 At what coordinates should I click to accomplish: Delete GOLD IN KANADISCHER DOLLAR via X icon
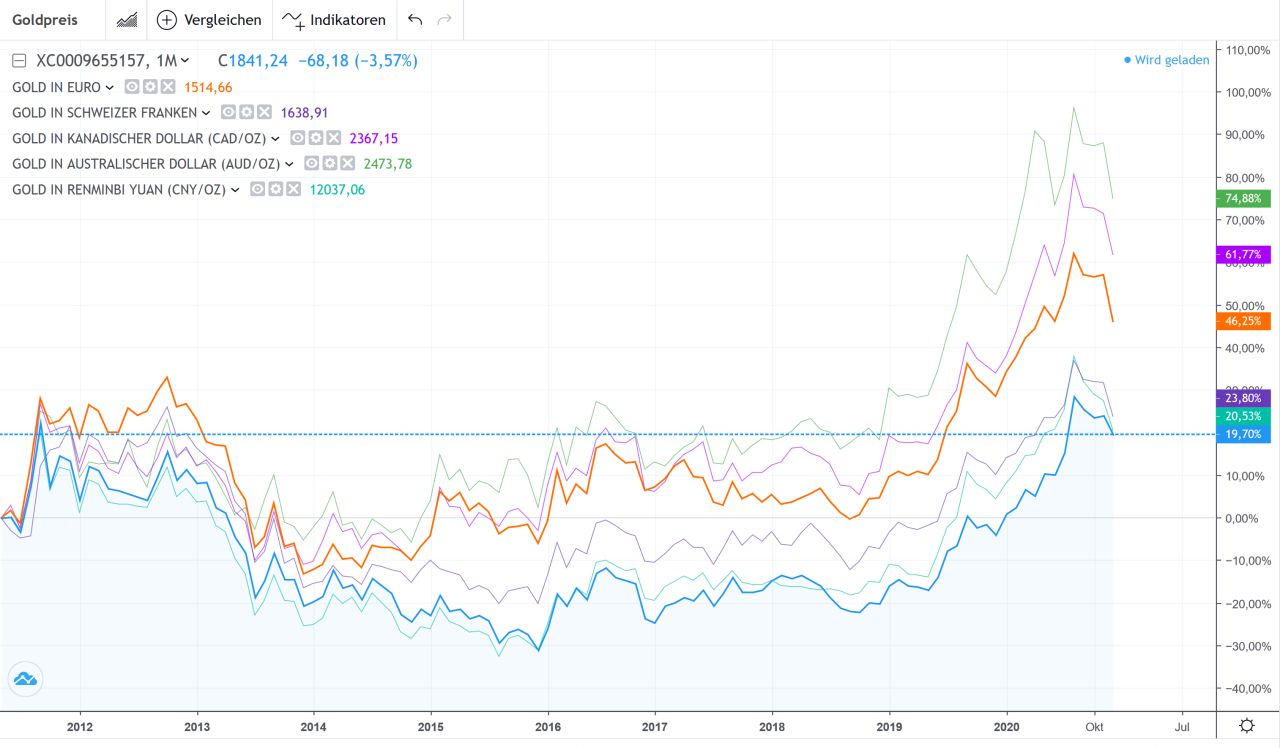coord(334,138)
